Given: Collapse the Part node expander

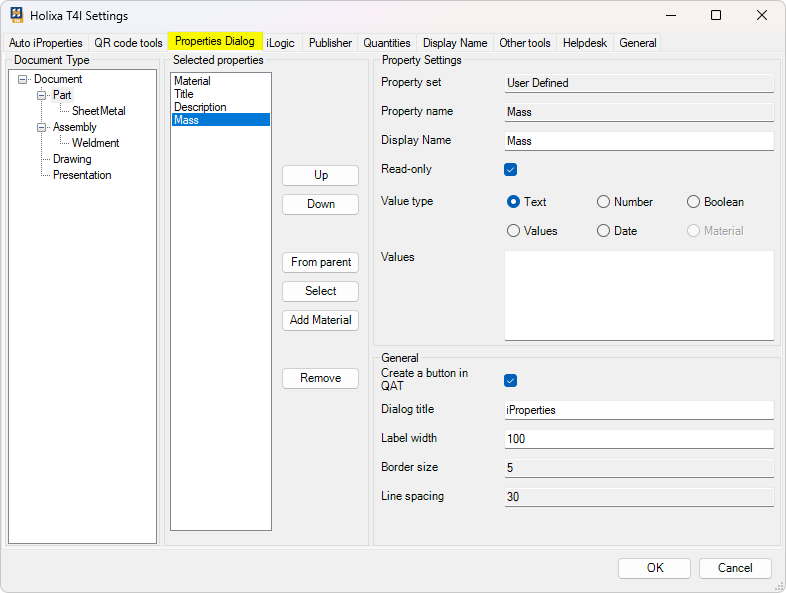Looking at the screenshot, I should (42, 95).
